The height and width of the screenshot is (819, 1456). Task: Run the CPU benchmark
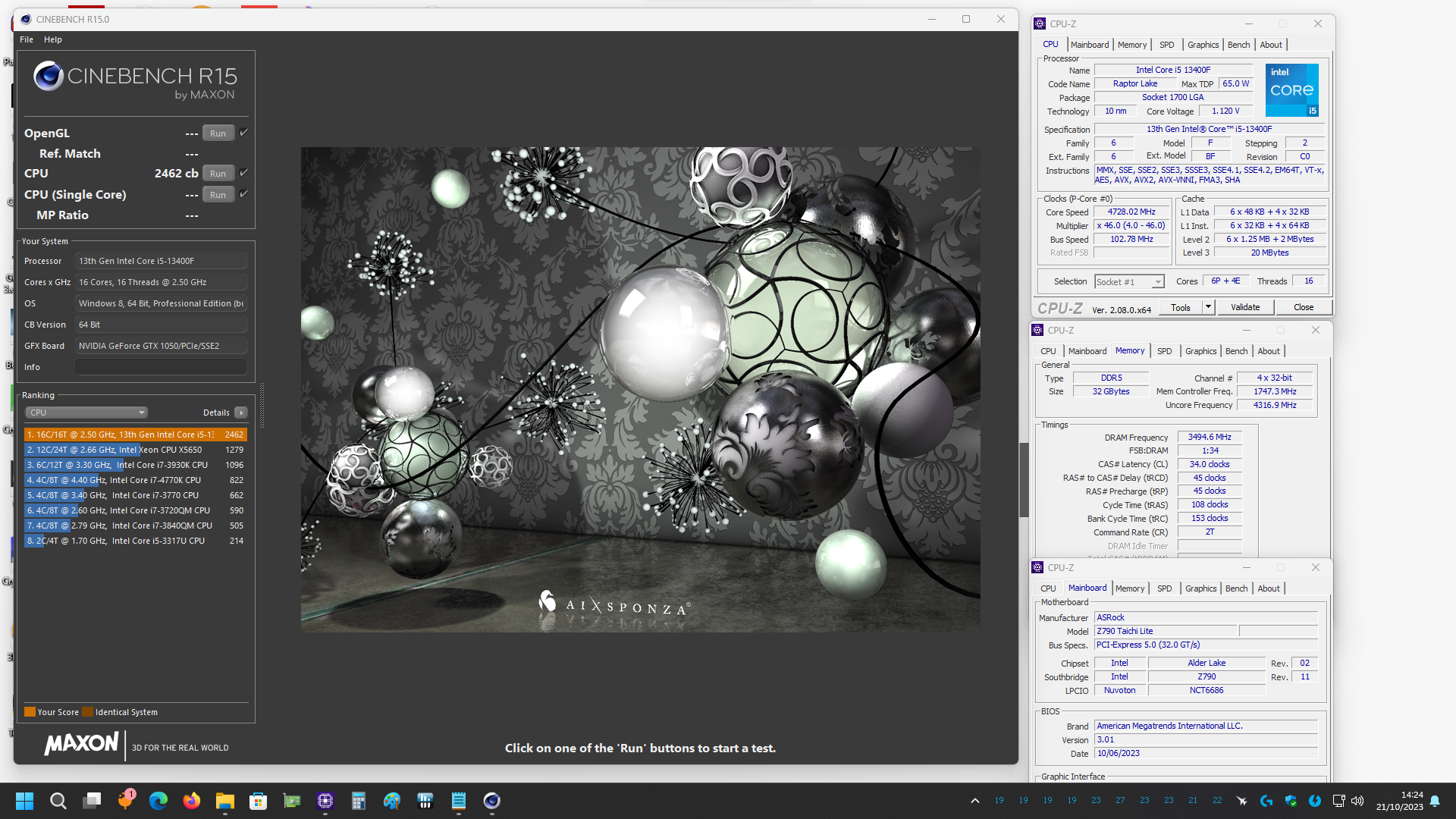coord(218,174)
